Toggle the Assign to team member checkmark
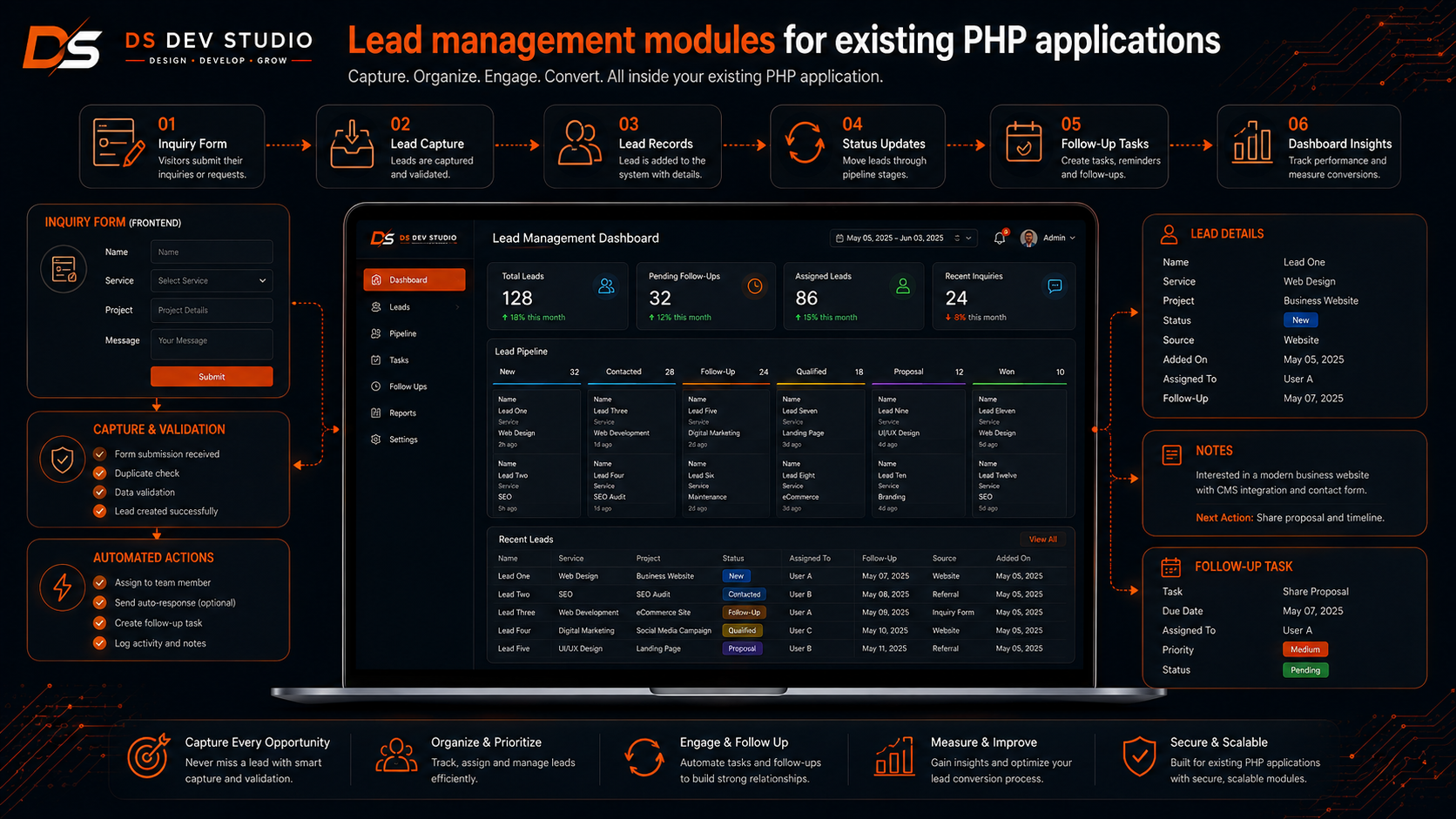The width and height of the screenshot is (1456, 819). pos(100,583)
